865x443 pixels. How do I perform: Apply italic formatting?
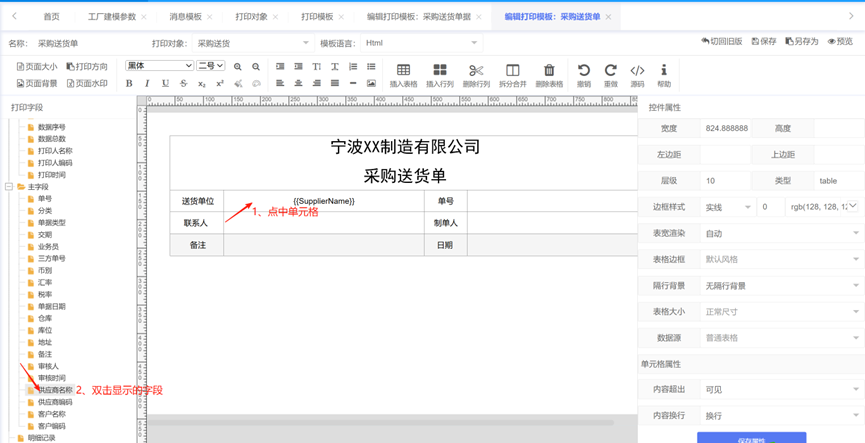coord(147,83)
